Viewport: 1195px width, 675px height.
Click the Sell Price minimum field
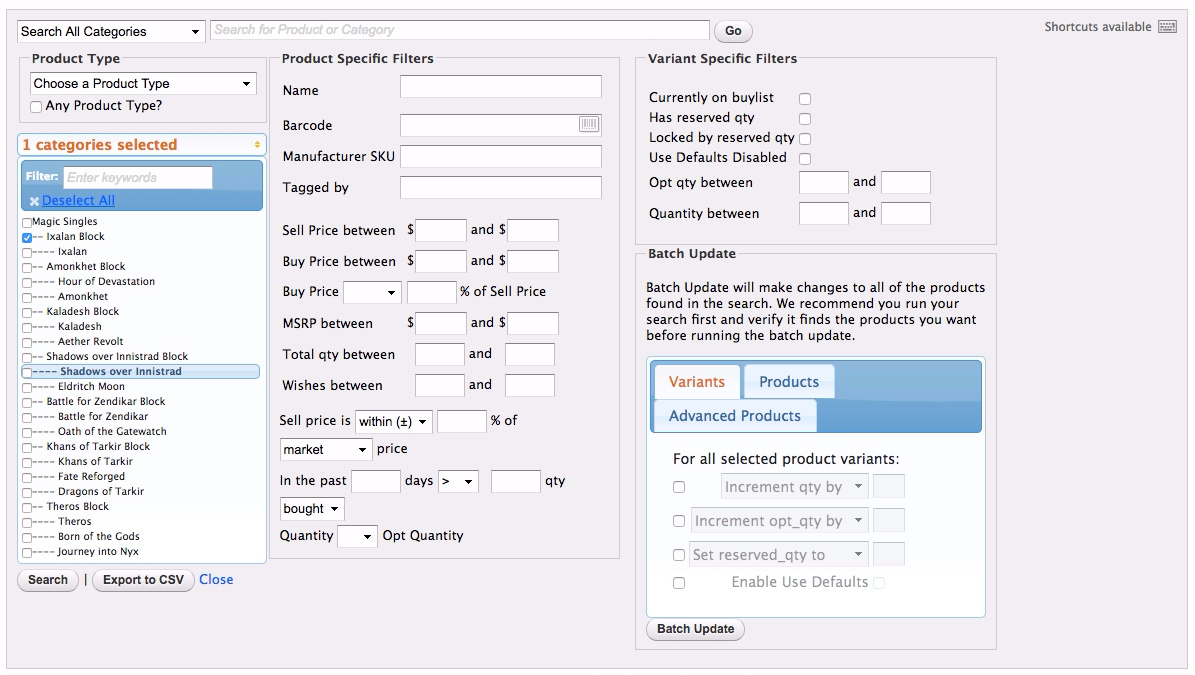(x=441, y=230)
